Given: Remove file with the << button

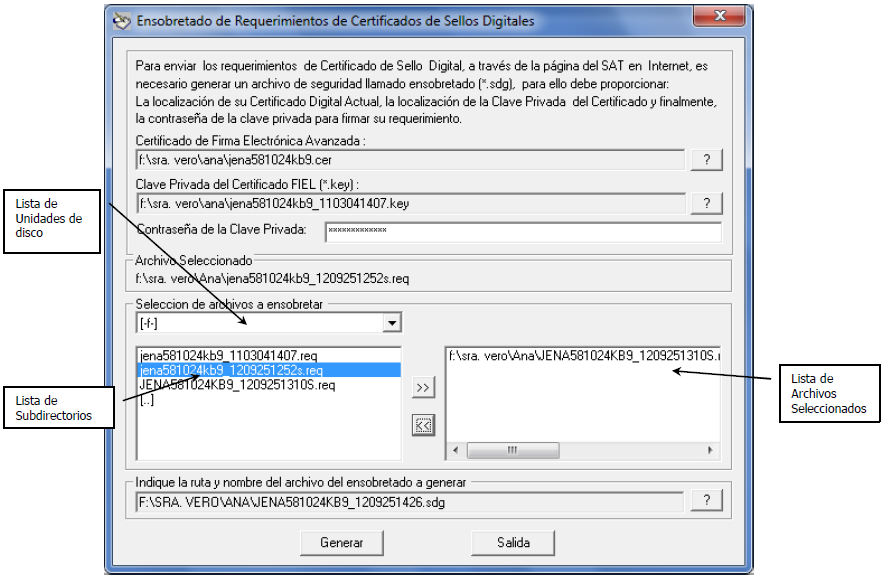Looking at the screenshot, I should [x=423, y=426].
